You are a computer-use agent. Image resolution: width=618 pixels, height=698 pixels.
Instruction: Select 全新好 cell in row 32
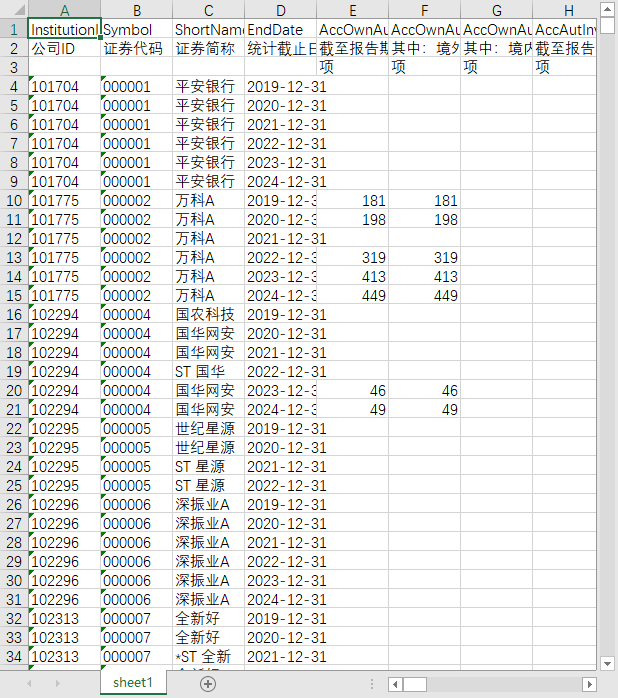pos(209,618)
